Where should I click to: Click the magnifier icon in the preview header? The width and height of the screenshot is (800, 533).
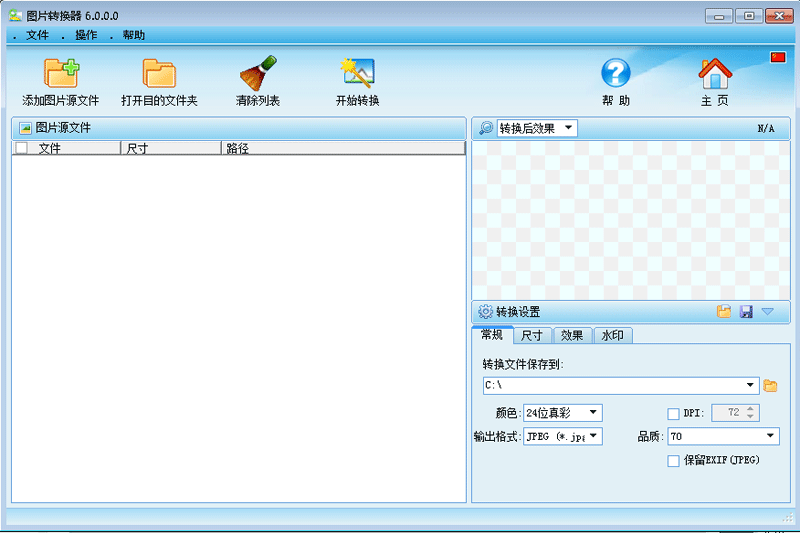coord(486,128)
